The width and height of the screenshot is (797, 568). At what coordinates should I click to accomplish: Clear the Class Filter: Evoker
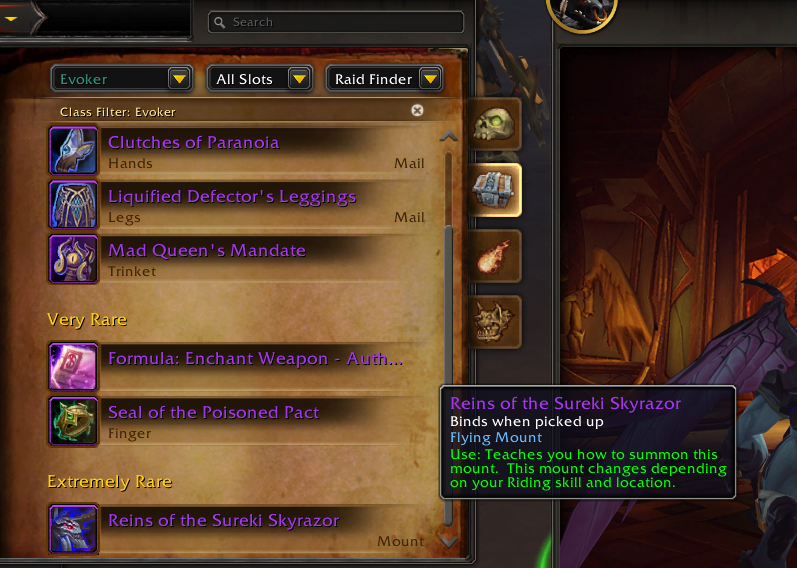(417, 110)
